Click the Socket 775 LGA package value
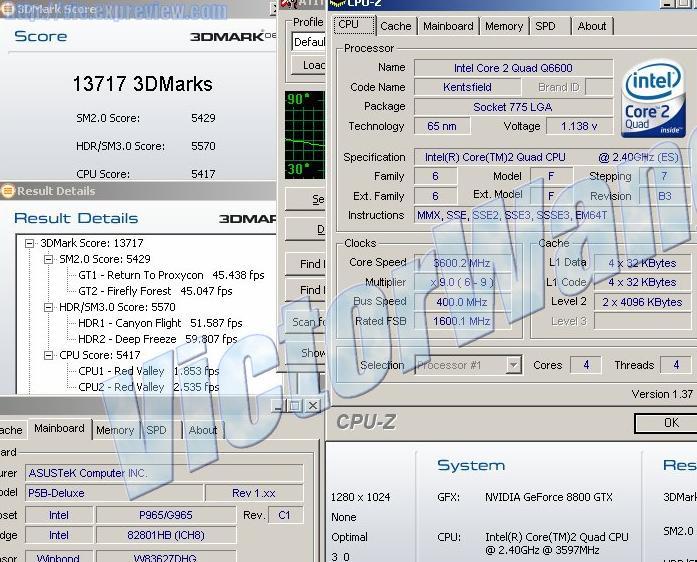Image resolution: width=697 pixels, height=562 pixels. click(x=513, y=107)
